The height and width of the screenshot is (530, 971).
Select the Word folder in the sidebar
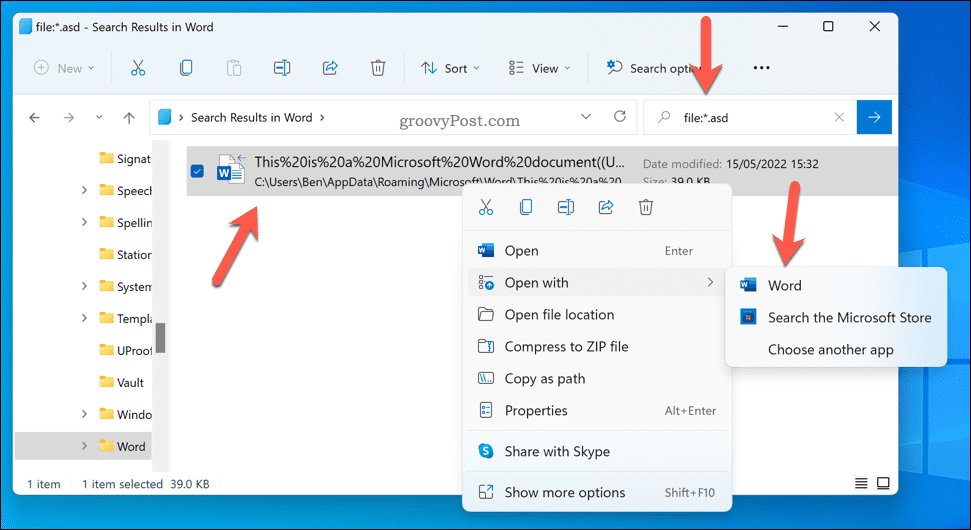click(123, 446)
